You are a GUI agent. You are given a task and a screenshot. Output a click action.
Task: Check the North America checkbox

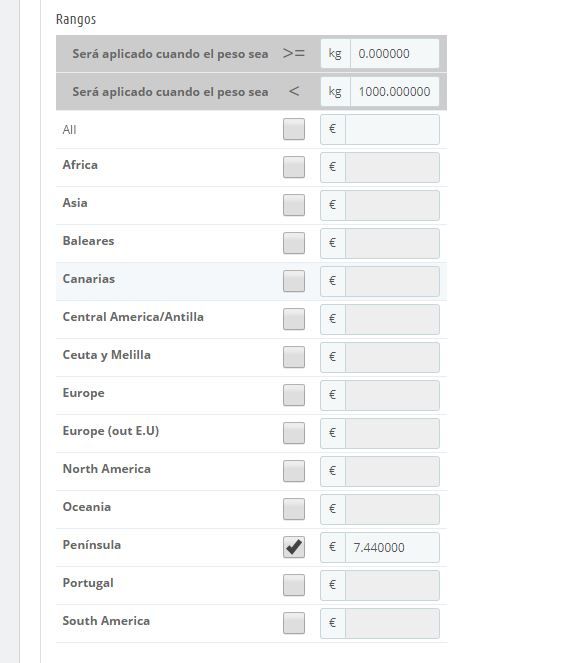click(x=294, y=471)
